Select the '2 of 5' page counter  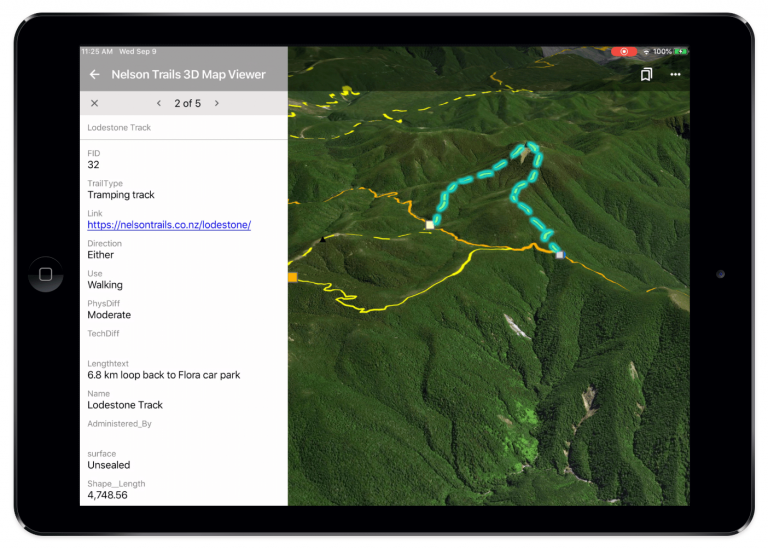[x=188, y=103]
